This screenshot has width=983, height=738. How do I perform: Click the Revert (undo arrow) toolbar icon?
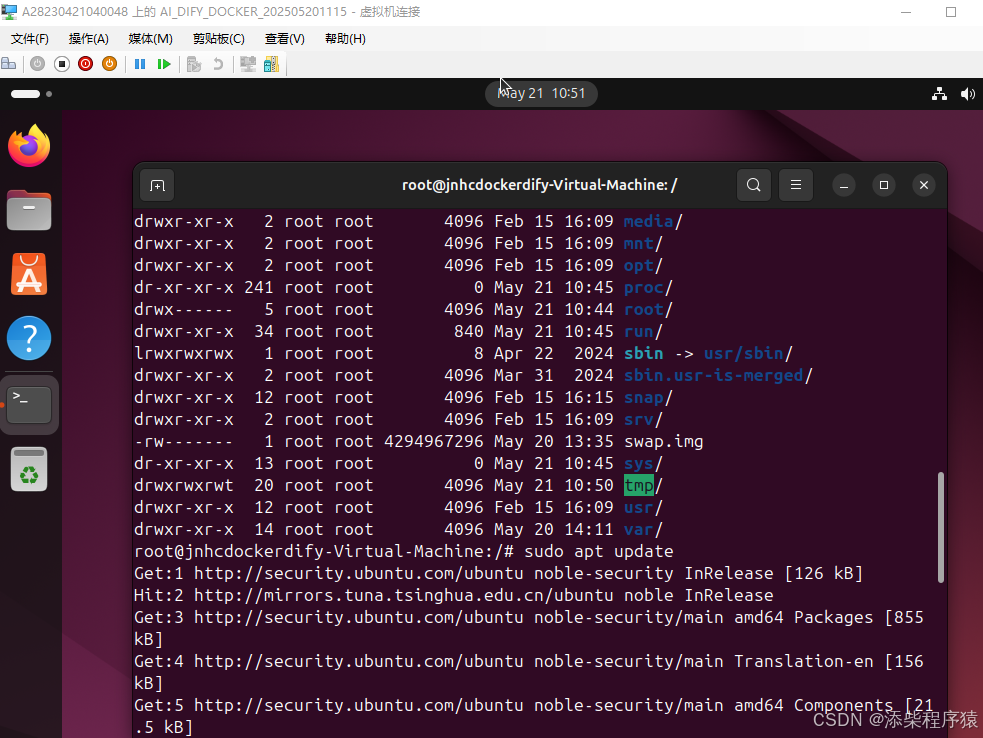(218, 64)
